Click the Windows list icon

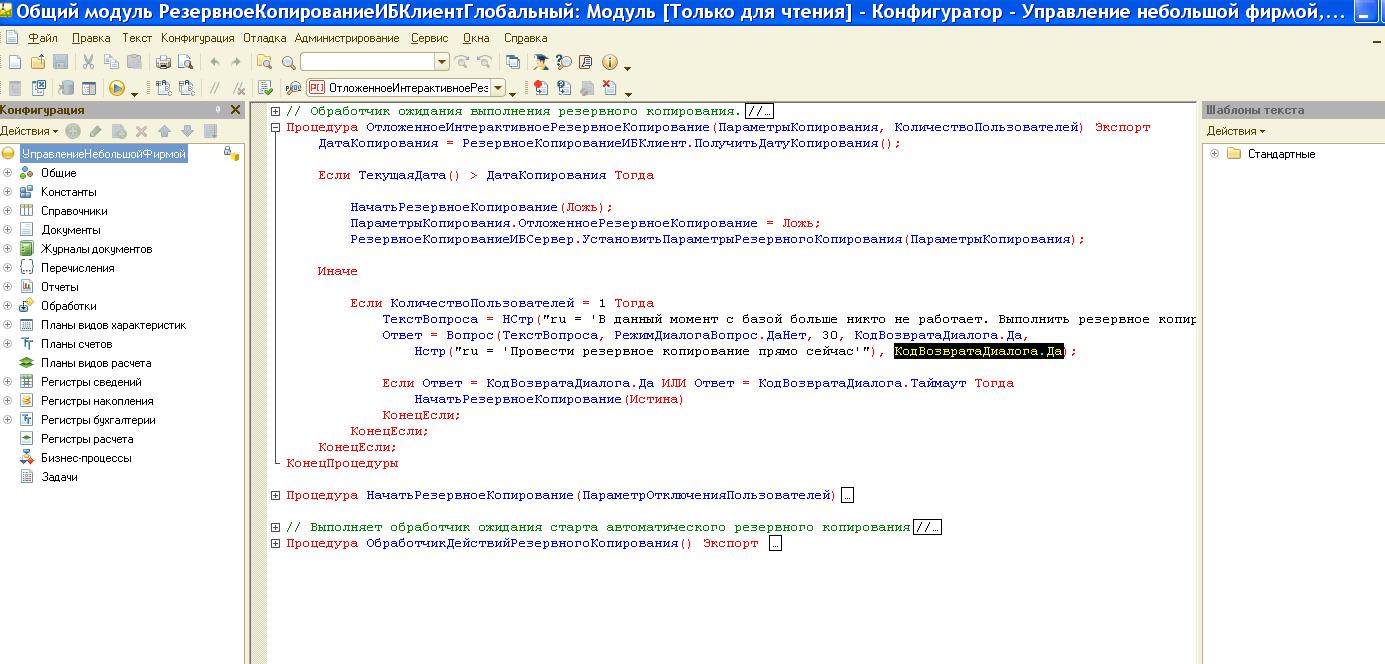[x=512, y=62]
